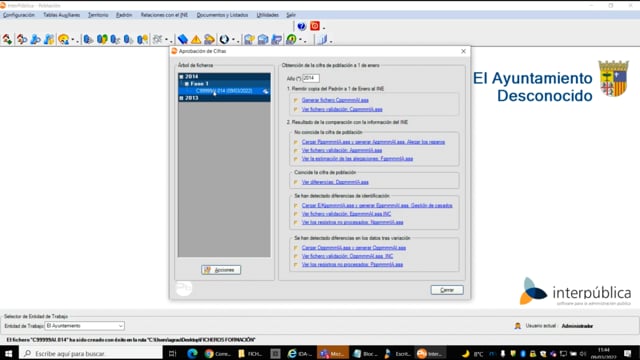Open the Relaciones con el INE menu
Image resolution: width=640 pixels, height=360 pixels.
click(x=164, y=15)
